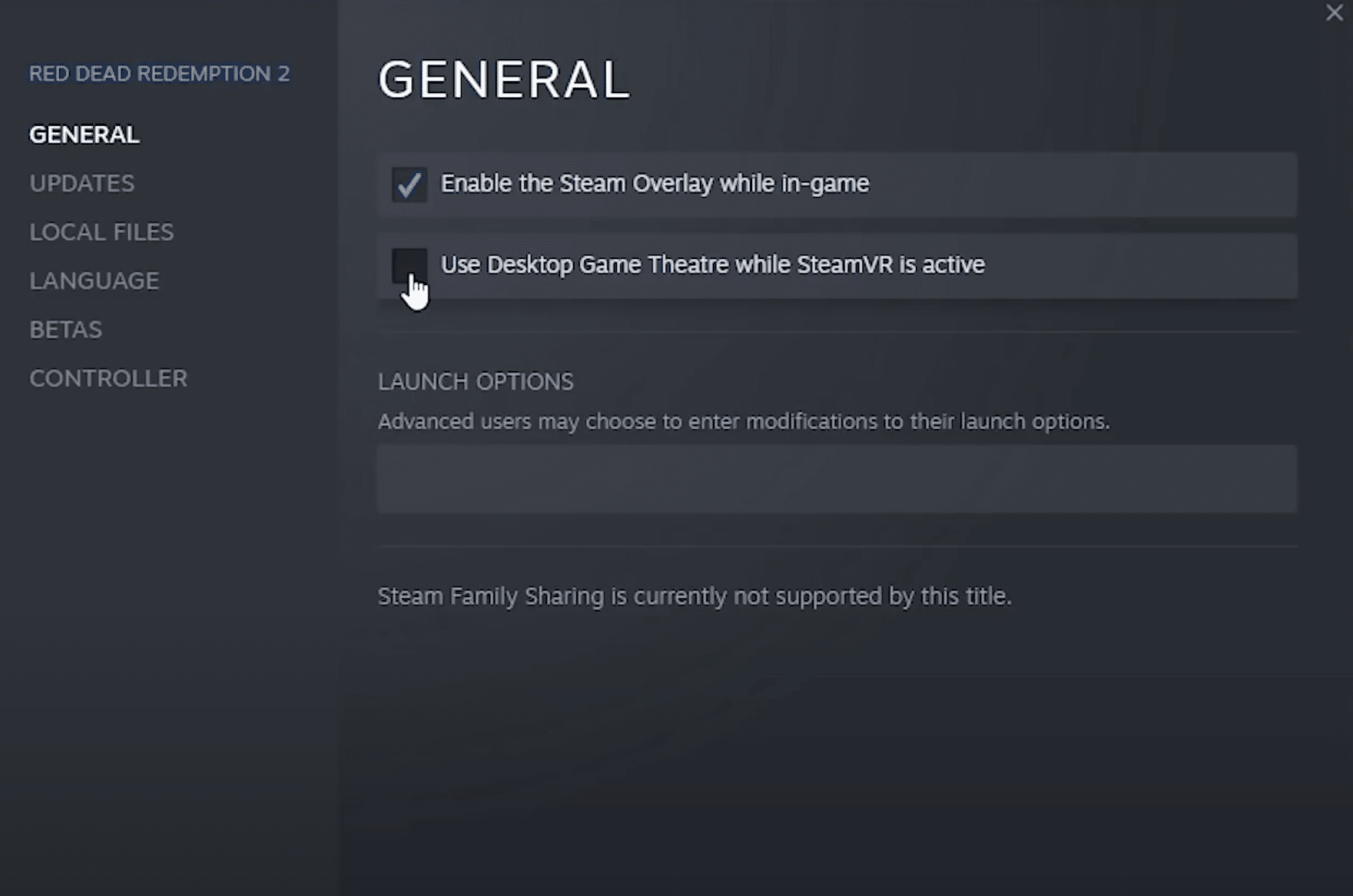Open the Controller settings section
This screenshot has height=896, width=1353.
[x=108, y=378]
